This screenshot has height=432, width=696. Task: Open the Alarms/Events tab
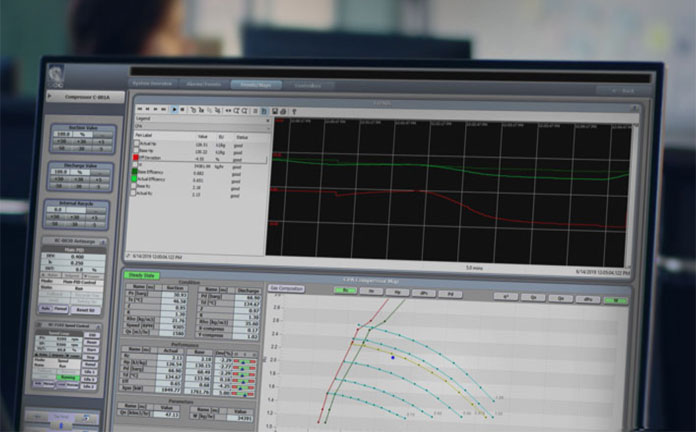pyautogui.click(x=204, y=84)
